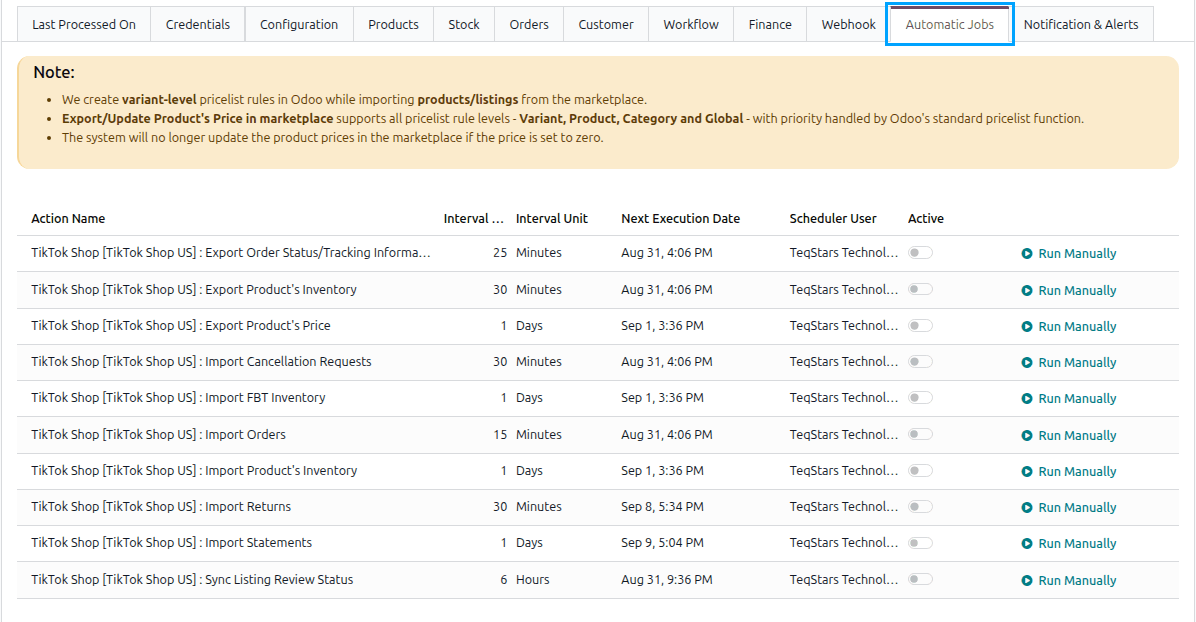The height and width of the screenshot is (622, 1196).
Task: Click play icon for Import Product's Inventory row
Action: click(1027, 471)
